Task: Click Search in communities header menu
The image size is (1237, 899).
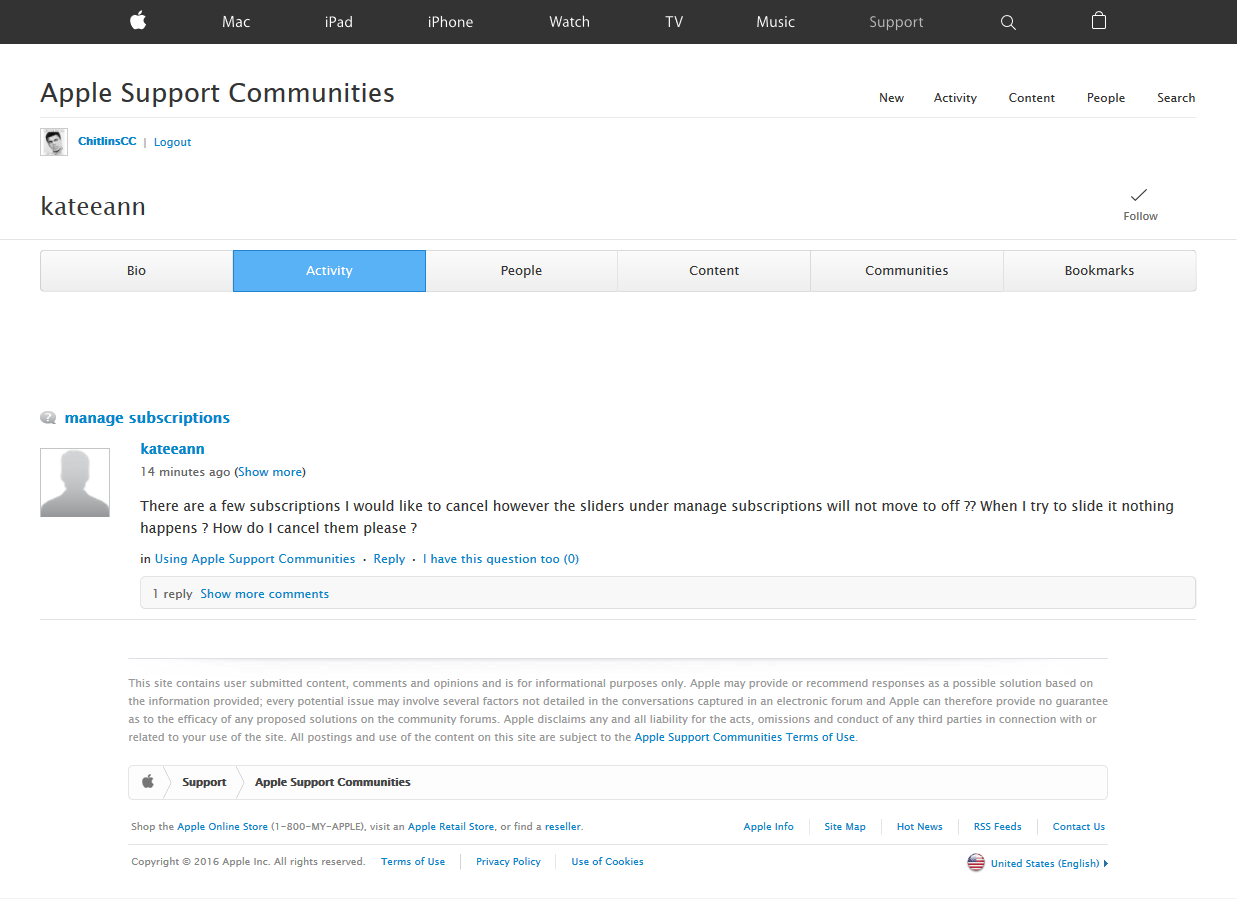Action: point(1176,98)
